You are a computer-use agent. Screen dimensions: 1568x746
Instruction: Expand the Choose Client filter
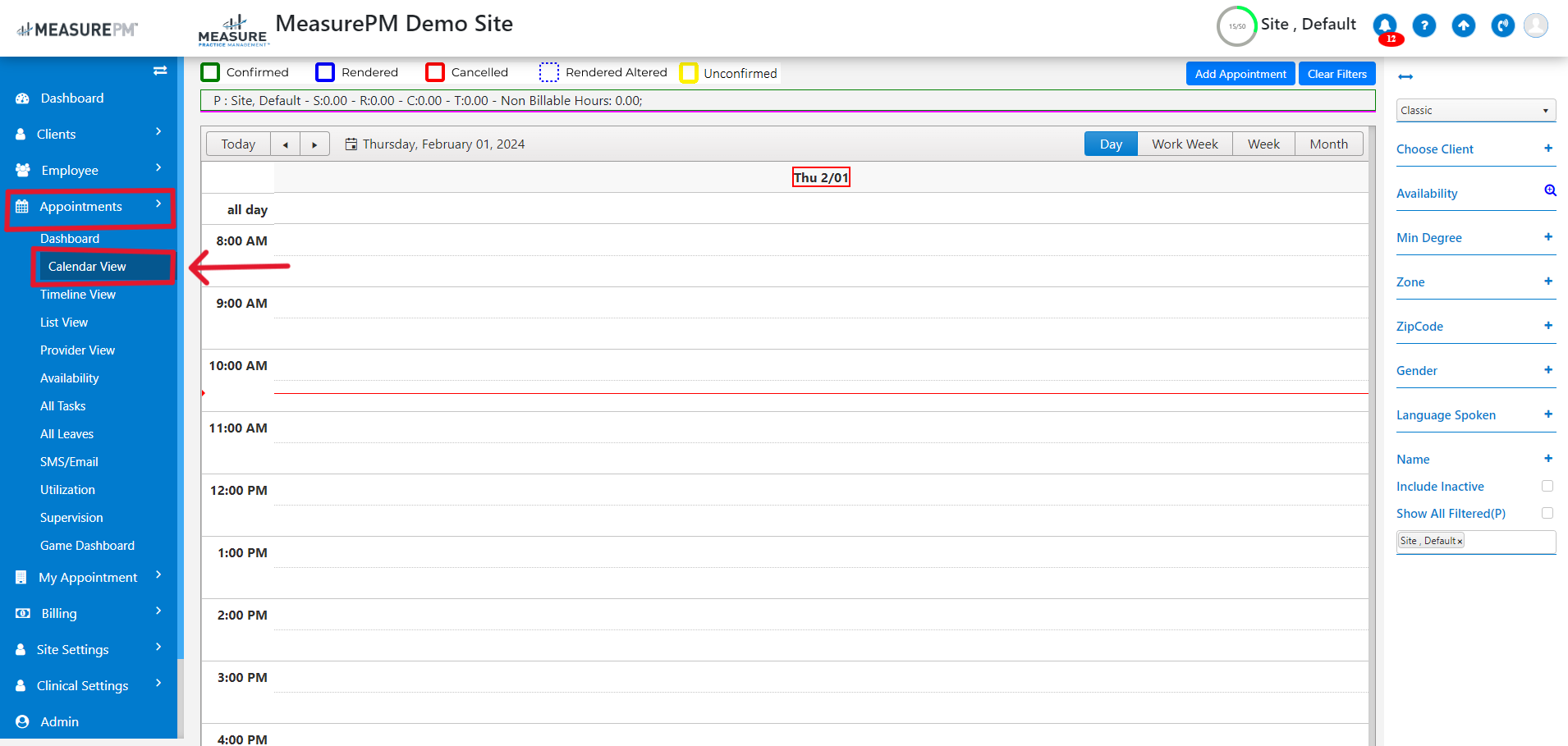tap(1548, 149)
